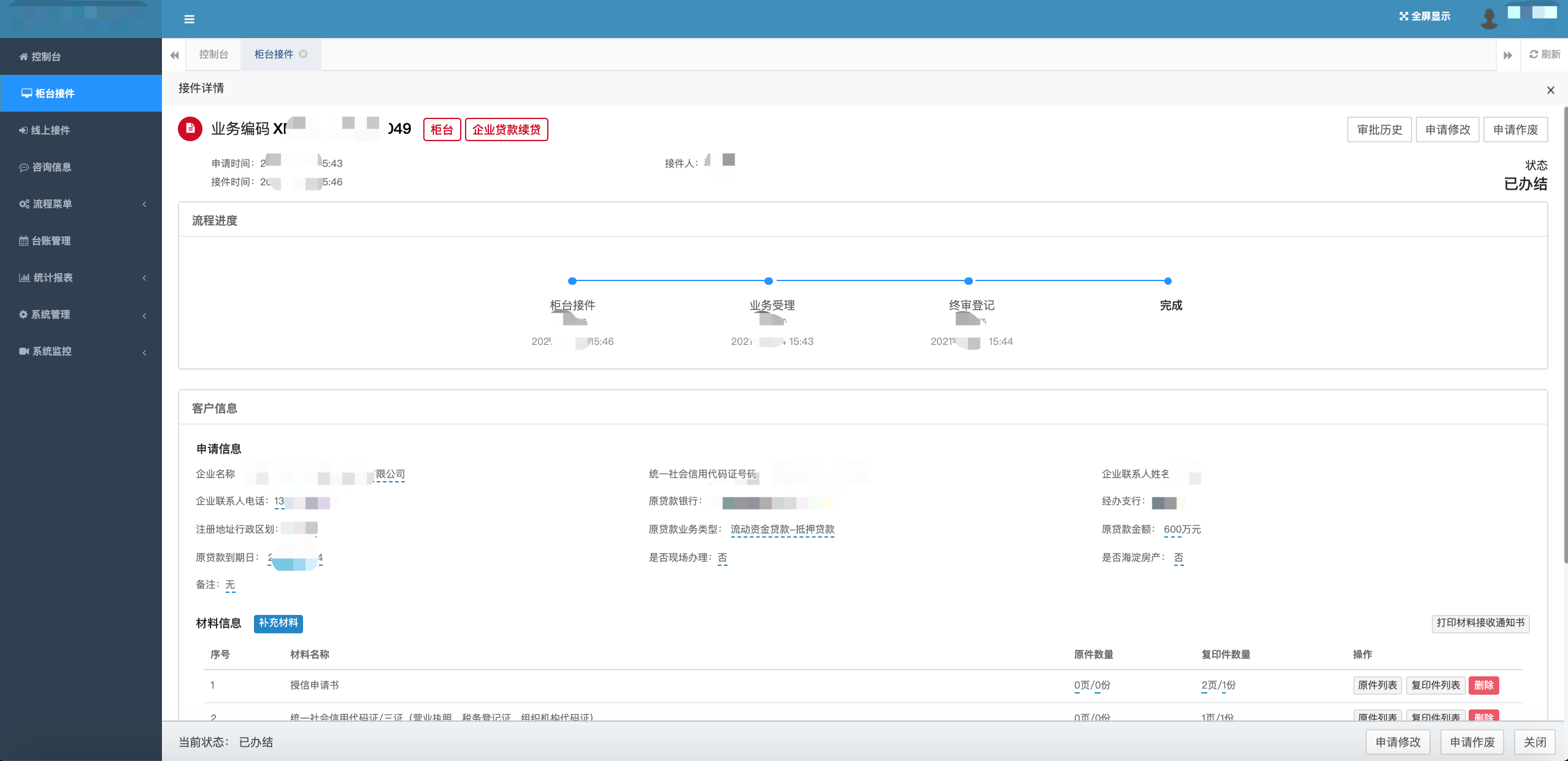The height and width of the screenshot is (761, 1568).
Task: Open 控制台 in the sidebar
Action: (81, 56)
